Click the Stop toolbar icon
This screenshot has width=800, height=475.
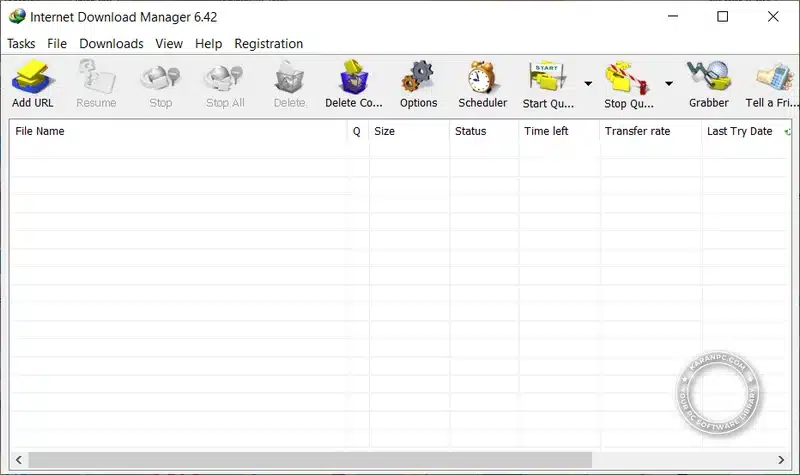point(160,78)
